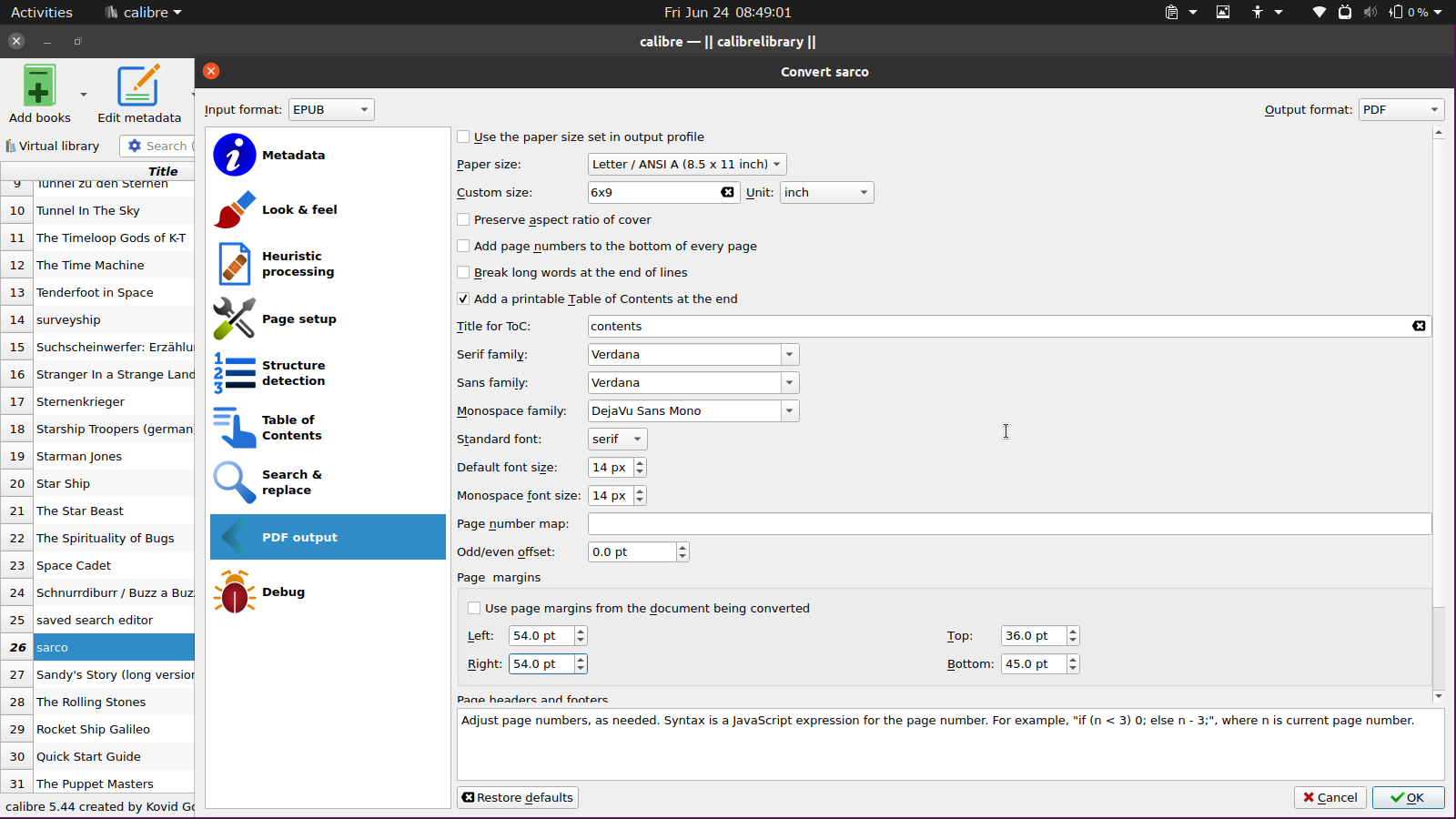Open the calibre application menu

(144, 12)
